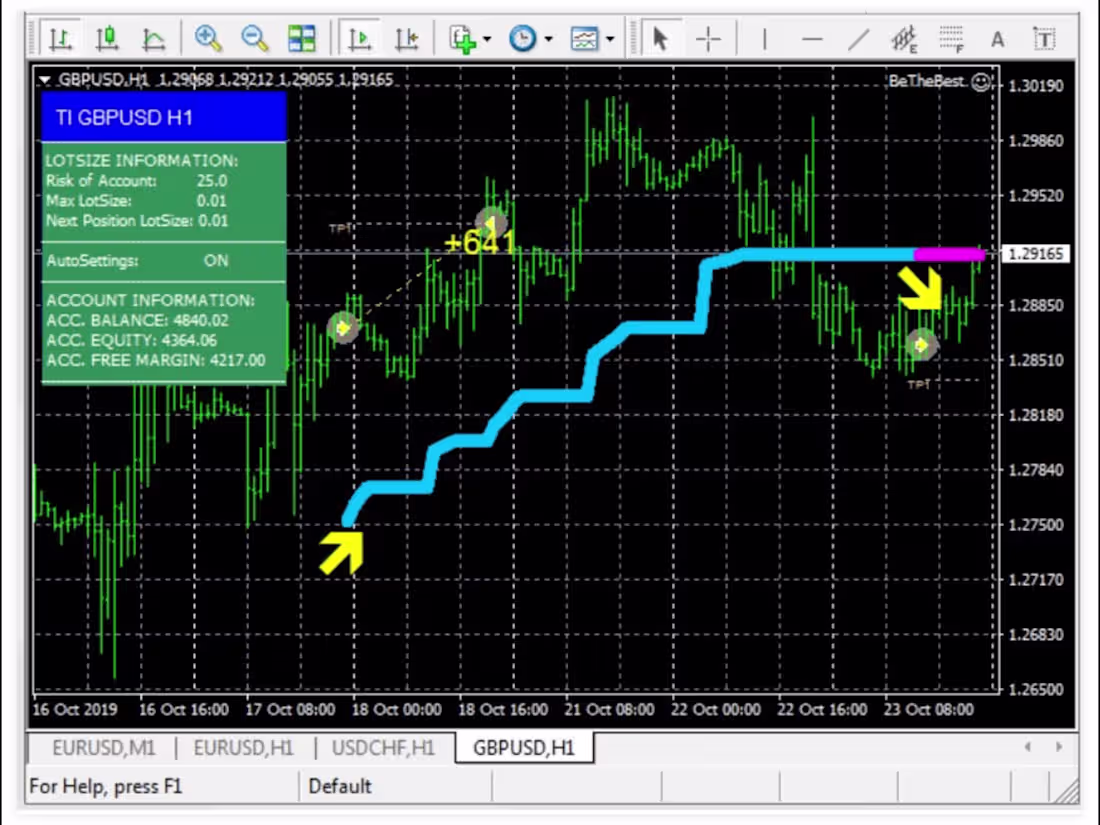Zoom out on the chart
Viewport: 1100px width, 825px height.
pos(254,38)
